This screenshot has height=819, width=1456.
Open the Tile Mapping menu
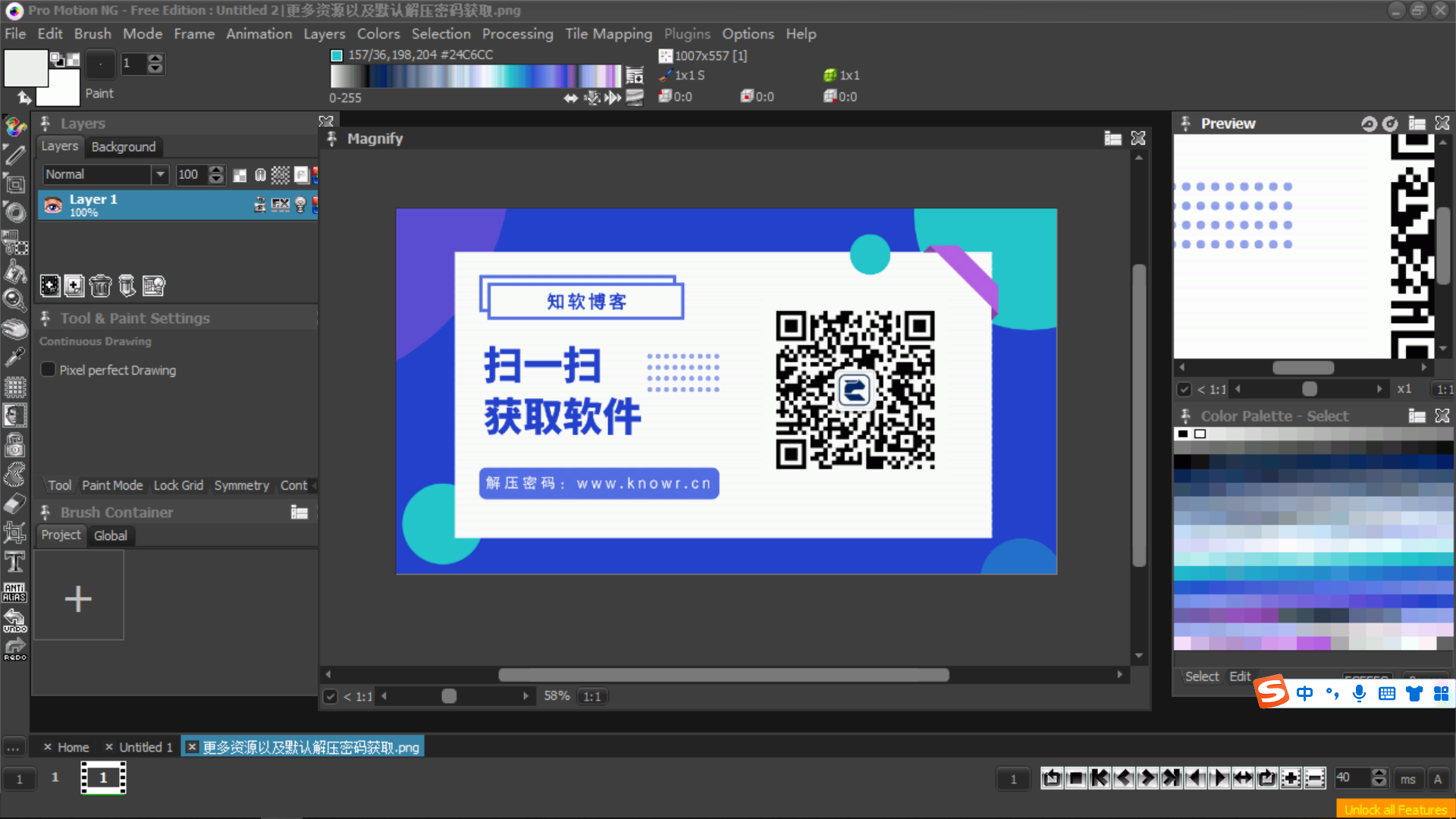pyautogui.click(x=608, y=33)
